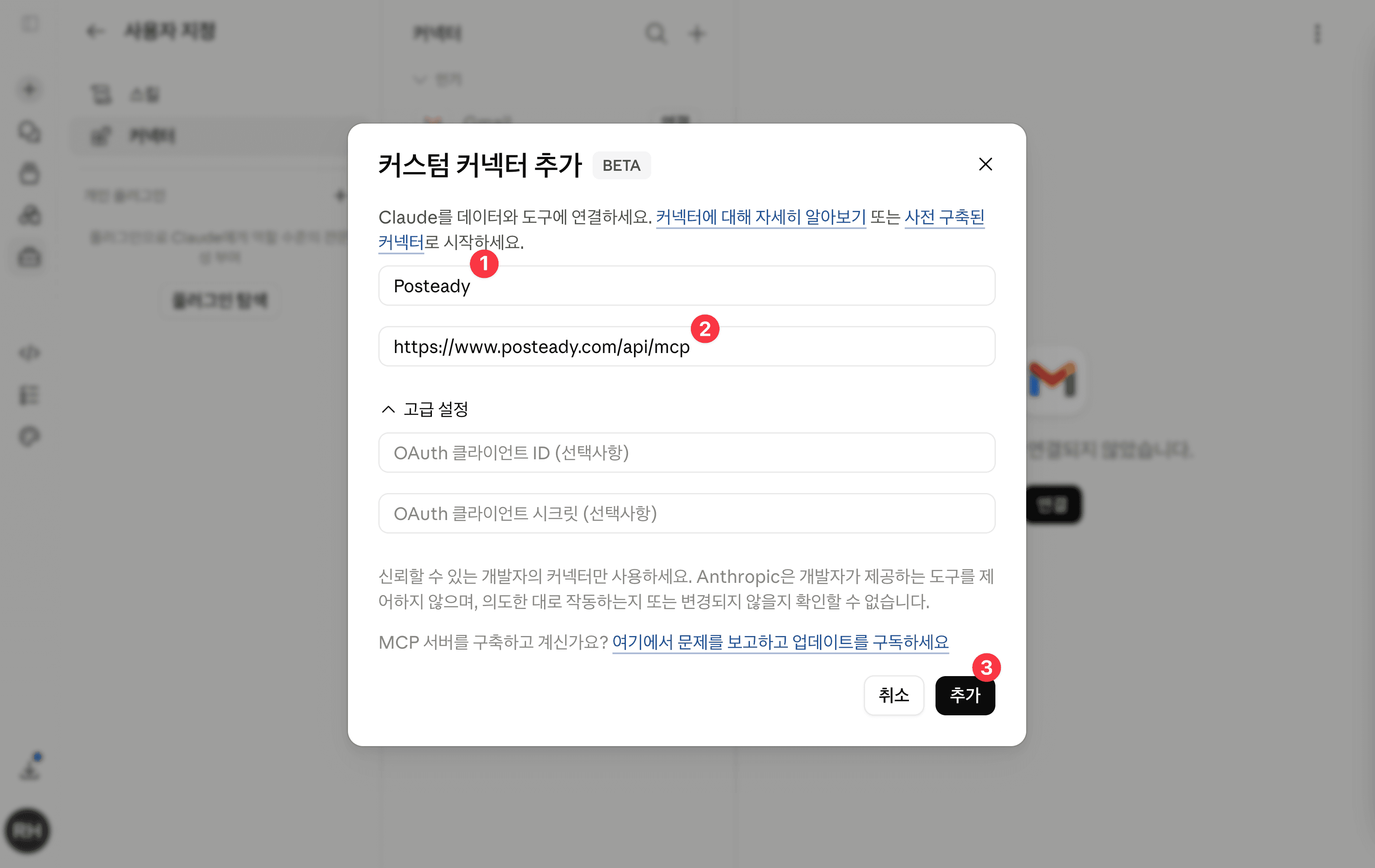The width and height of the screenshot is (1375, 868).
Task: Open the code brackets icon in the sidebar
Action: click(30, 353)
